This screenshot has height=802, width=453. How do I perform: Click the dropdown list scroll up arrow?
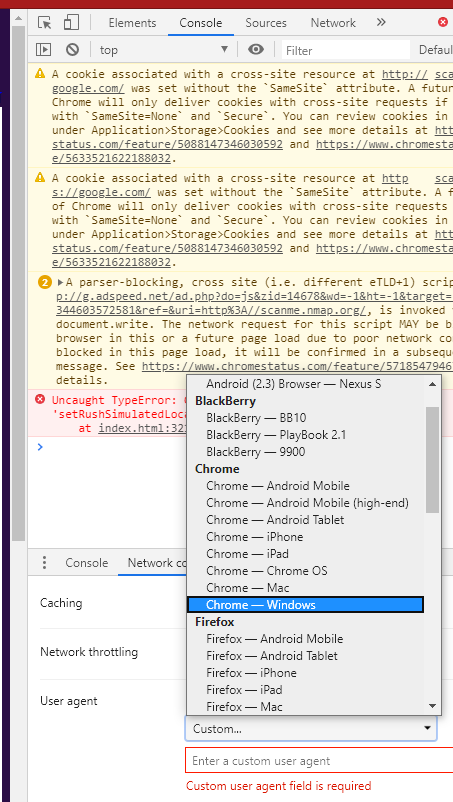pyautogui.click(x=433, y=384)
